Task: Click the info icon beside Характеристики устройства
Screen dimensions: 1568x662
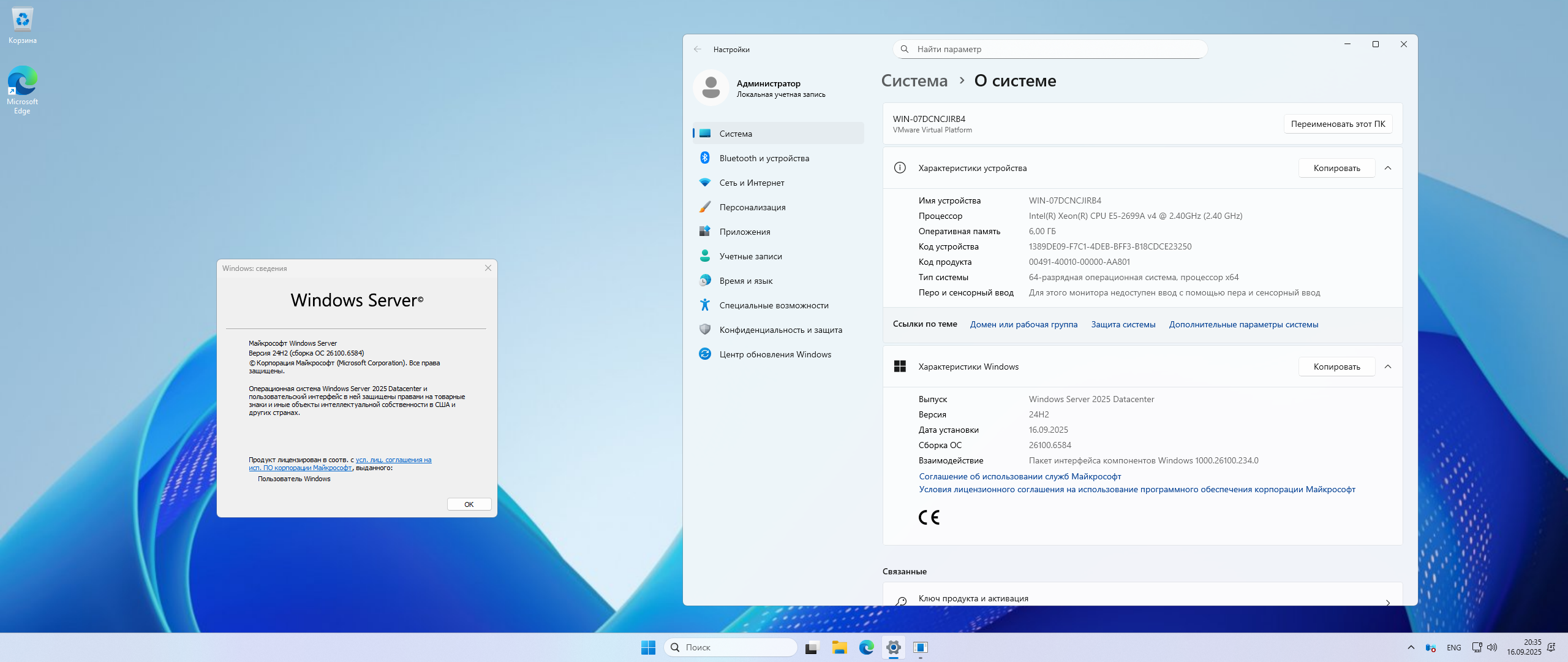Action: pos(900,168)
